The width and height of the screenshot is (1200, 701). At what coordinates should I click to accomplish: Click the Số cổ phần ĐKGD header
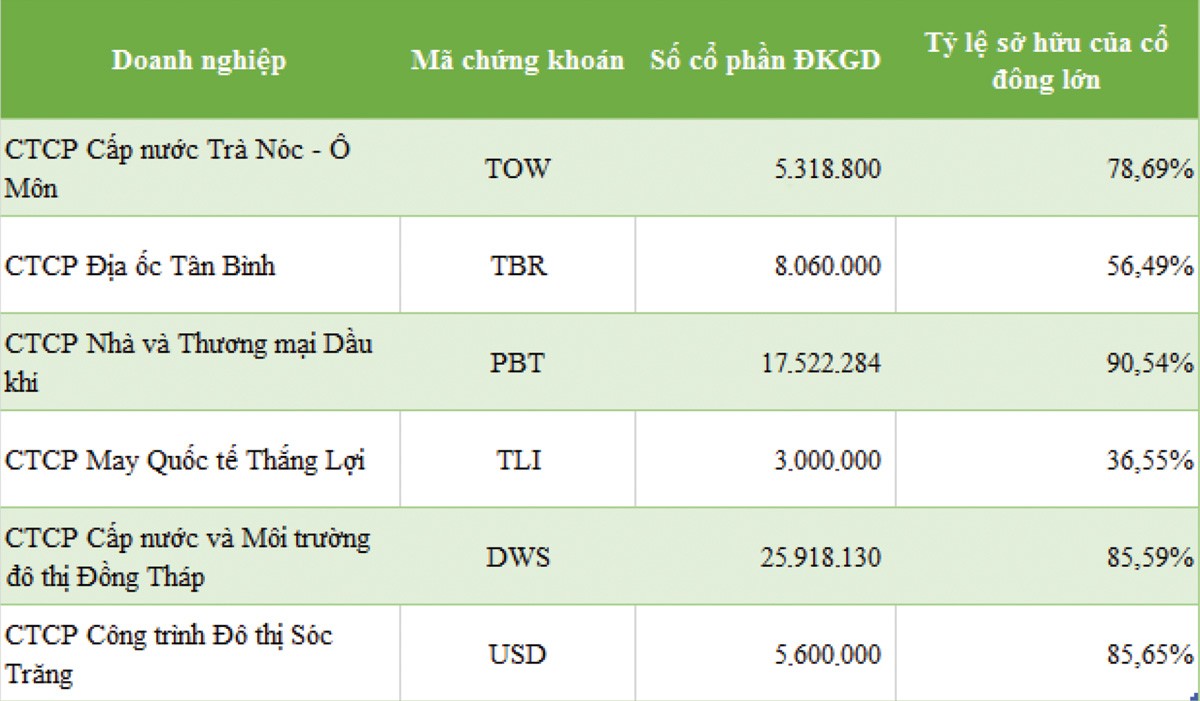765,60
